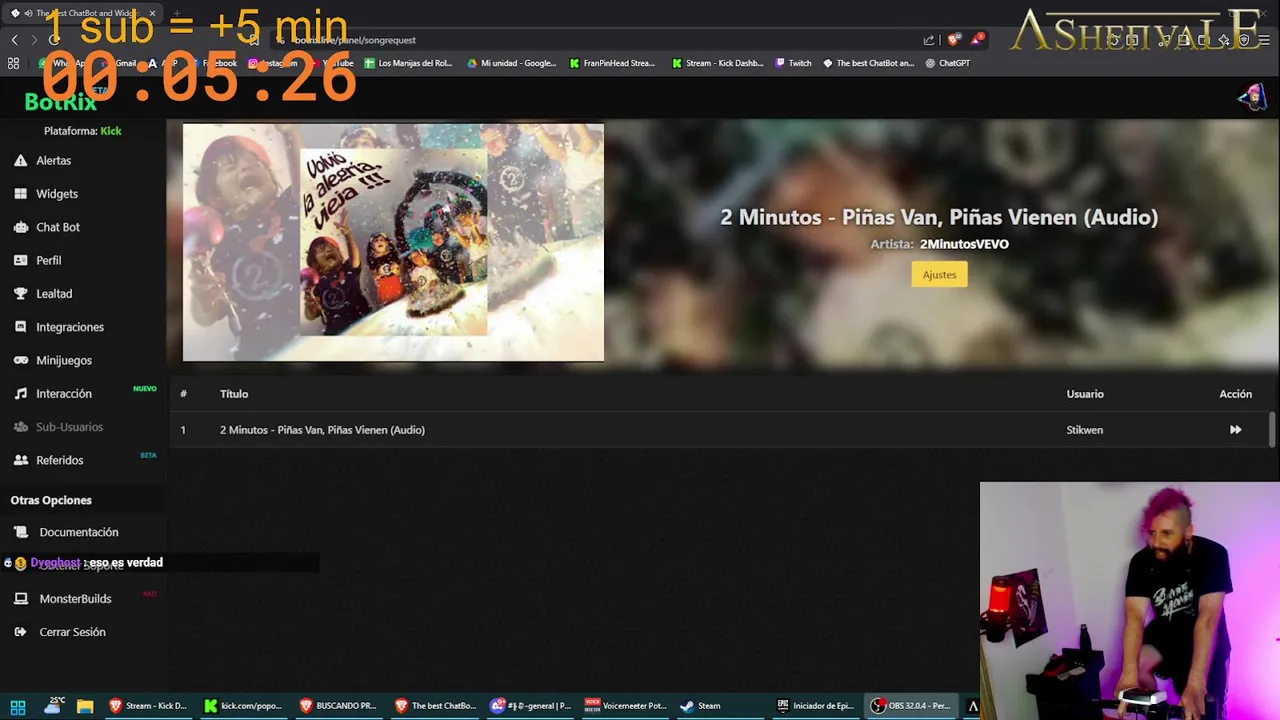Go to Referidos in the sidebar
The width and height of the screenshot is (1280, 720).
(x=60, y=460)
